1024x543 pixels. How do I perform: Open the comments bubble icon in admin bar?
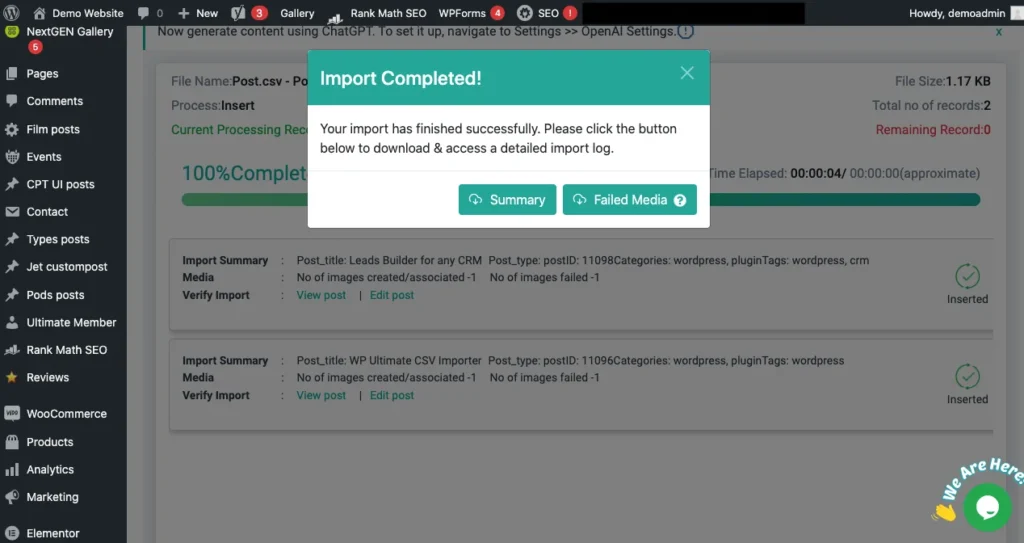(143, 13)
